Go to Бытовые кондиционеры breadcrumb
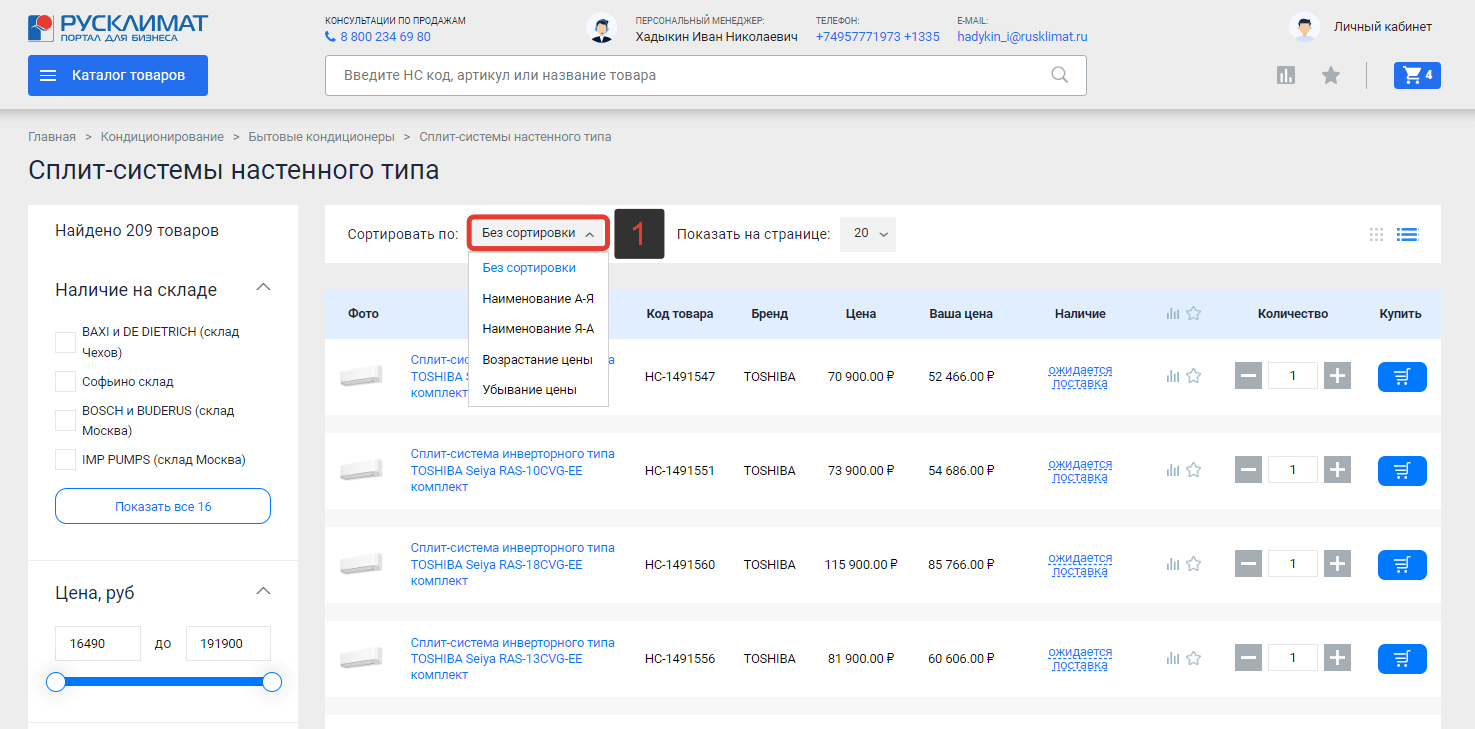This screenshot has width=1475, height=729. [x=322, y=136]
